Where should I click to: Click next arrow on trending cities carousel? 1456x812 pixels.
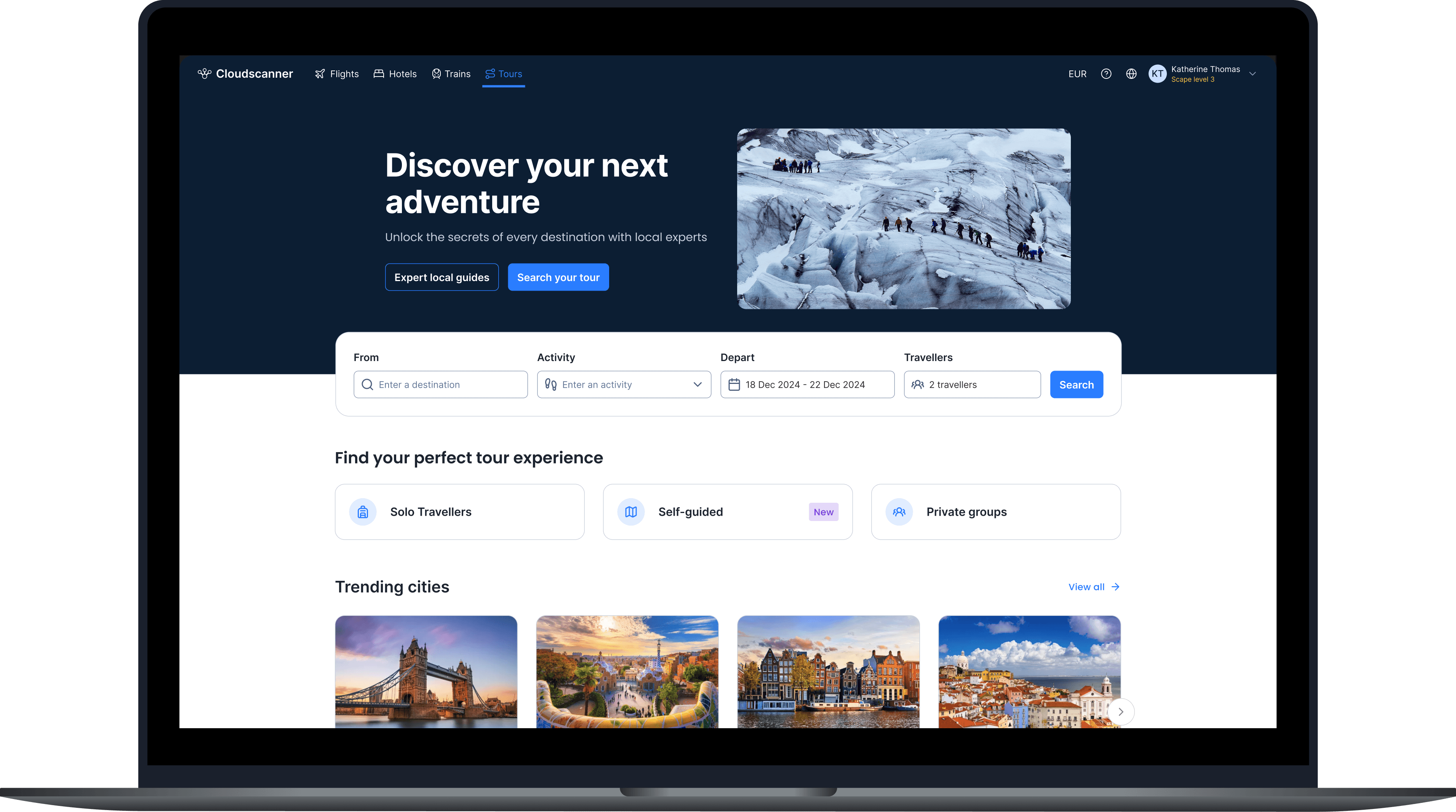(1120, 712)
